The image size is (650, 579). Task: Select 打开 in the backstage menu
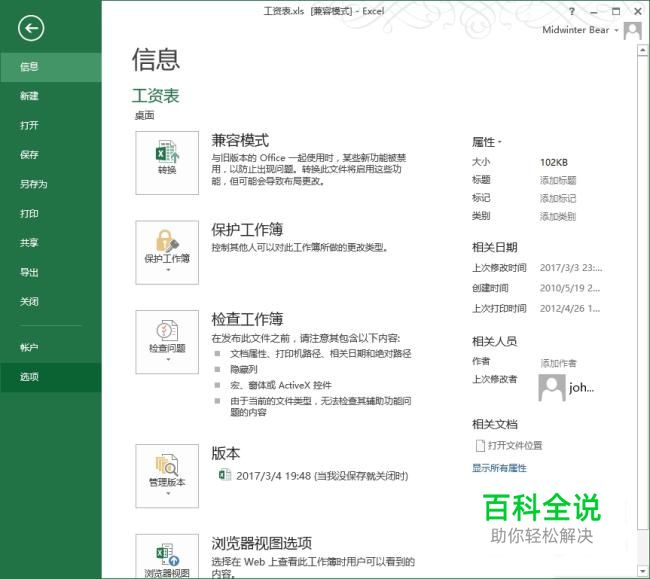pyautogui.click(x=51, y=126)
